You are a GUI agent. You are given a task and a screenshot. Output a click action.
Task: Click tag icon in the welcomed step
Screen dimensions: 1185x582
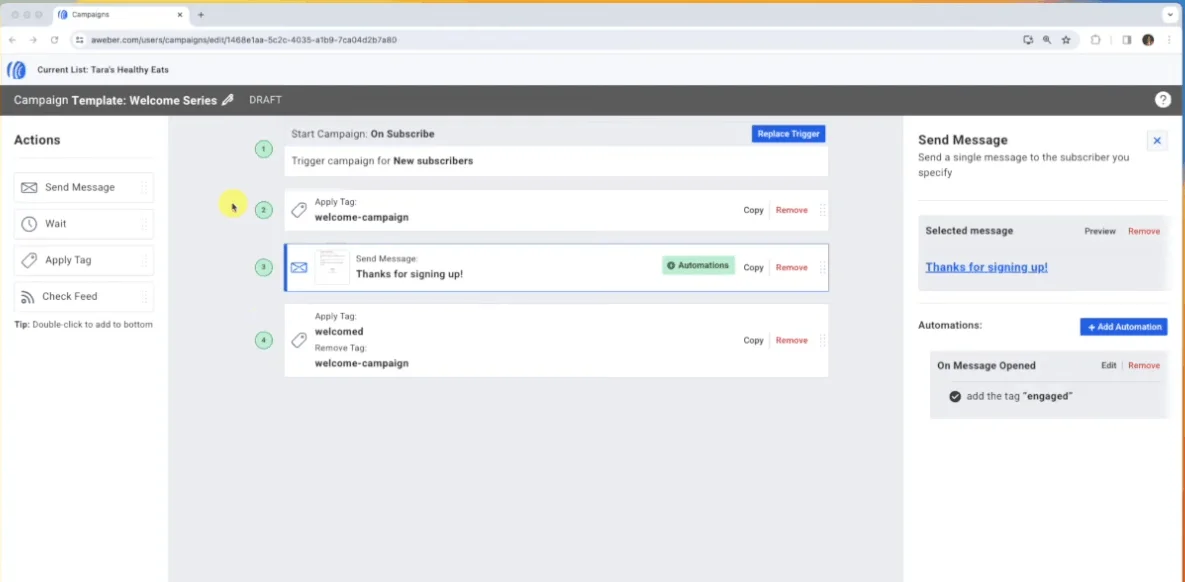click(x=299, y=340)
